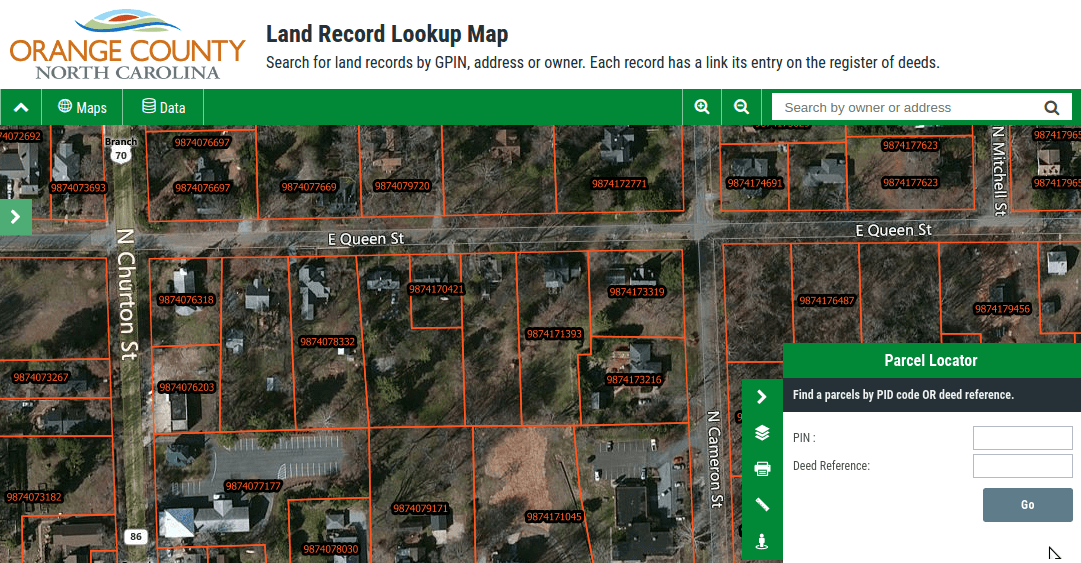Click the search magnifier icon
This screenshot has width=1081, height=563.
pos(1051,108)
